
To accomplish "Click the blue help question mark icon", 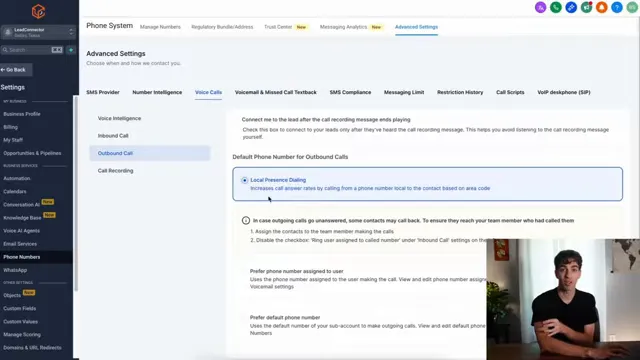I will tap(617, 7).
